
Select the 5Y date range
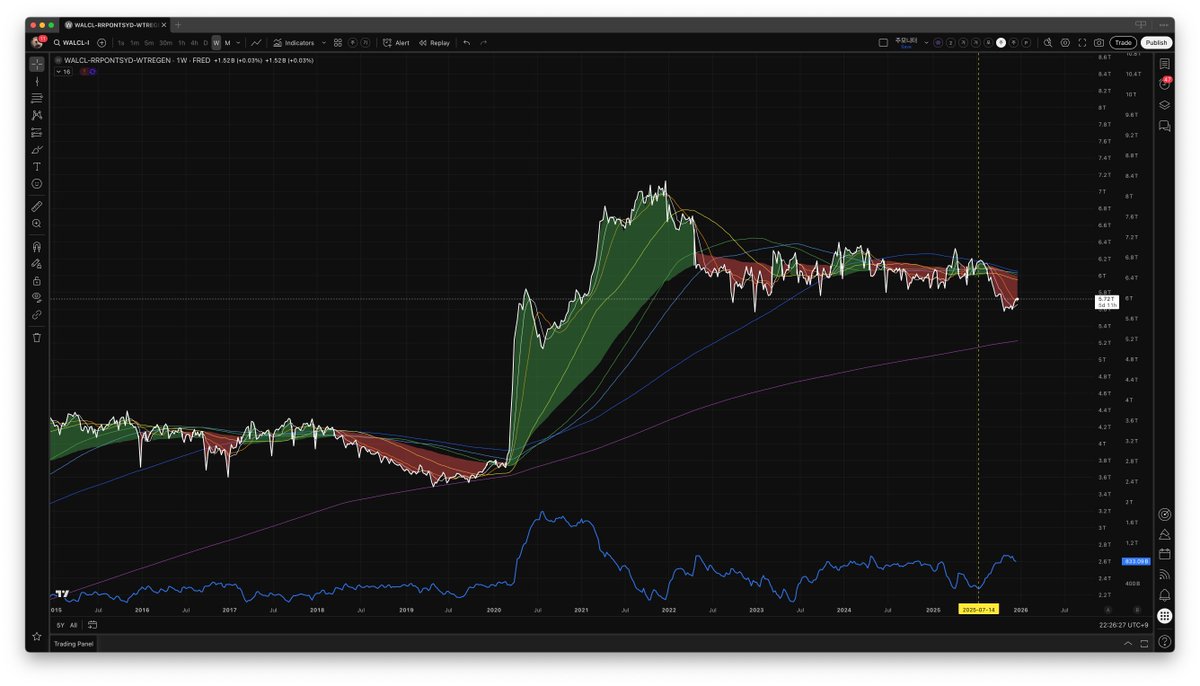pos(59,625)
